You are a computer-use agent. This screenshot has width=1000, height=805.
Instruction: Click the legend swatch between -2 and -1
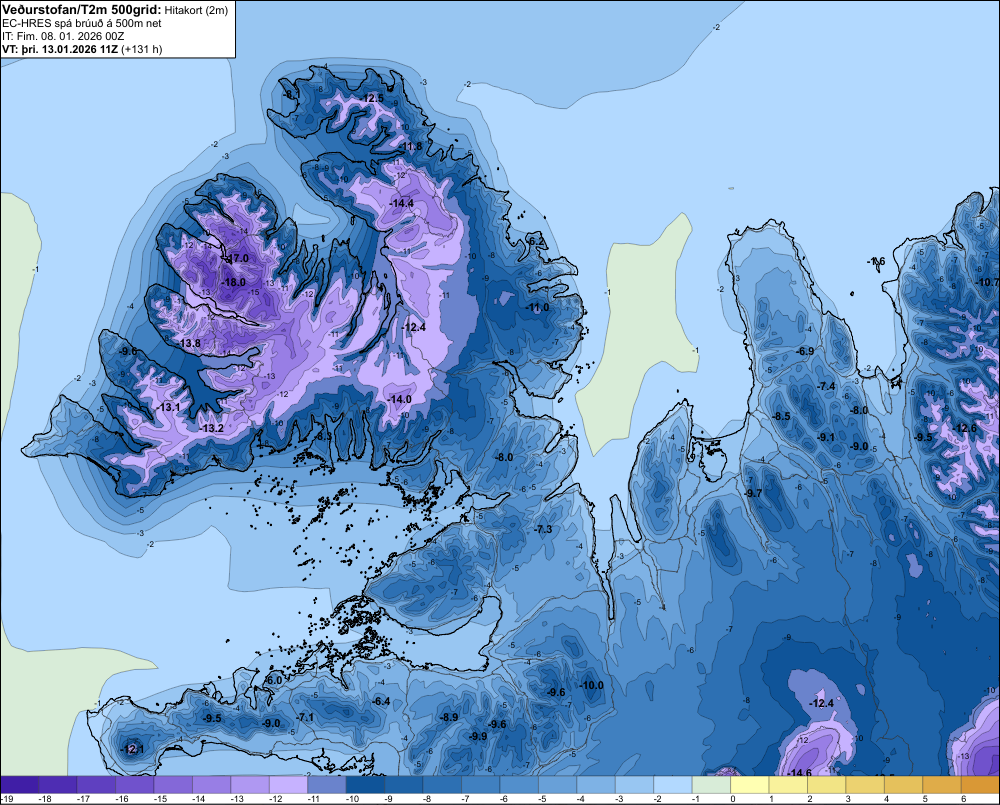click(x=673, y=785)
